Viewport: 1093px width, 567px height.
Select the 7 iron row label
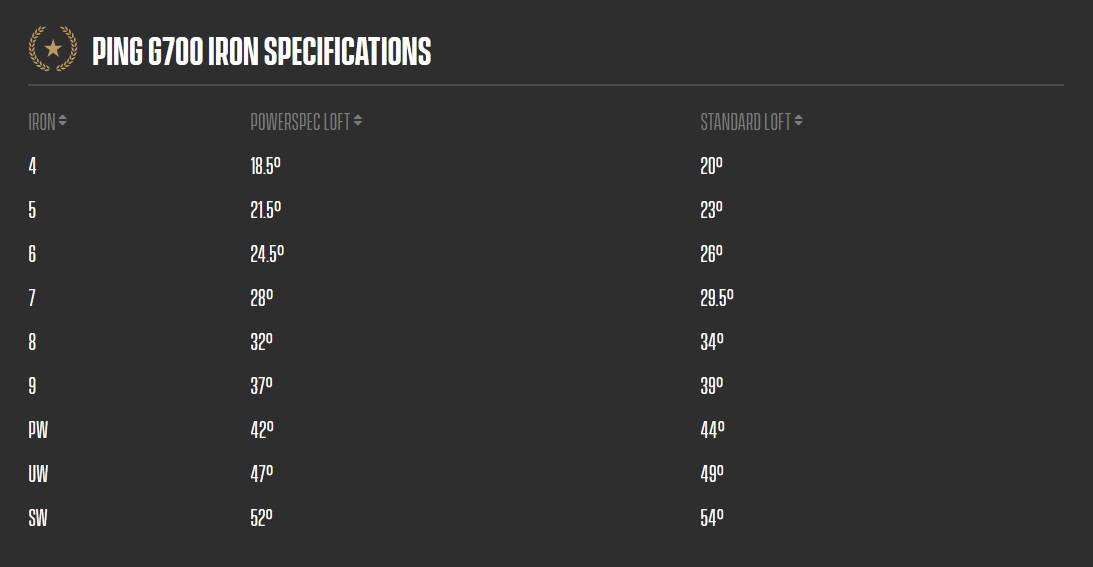[x=32, y=298]
